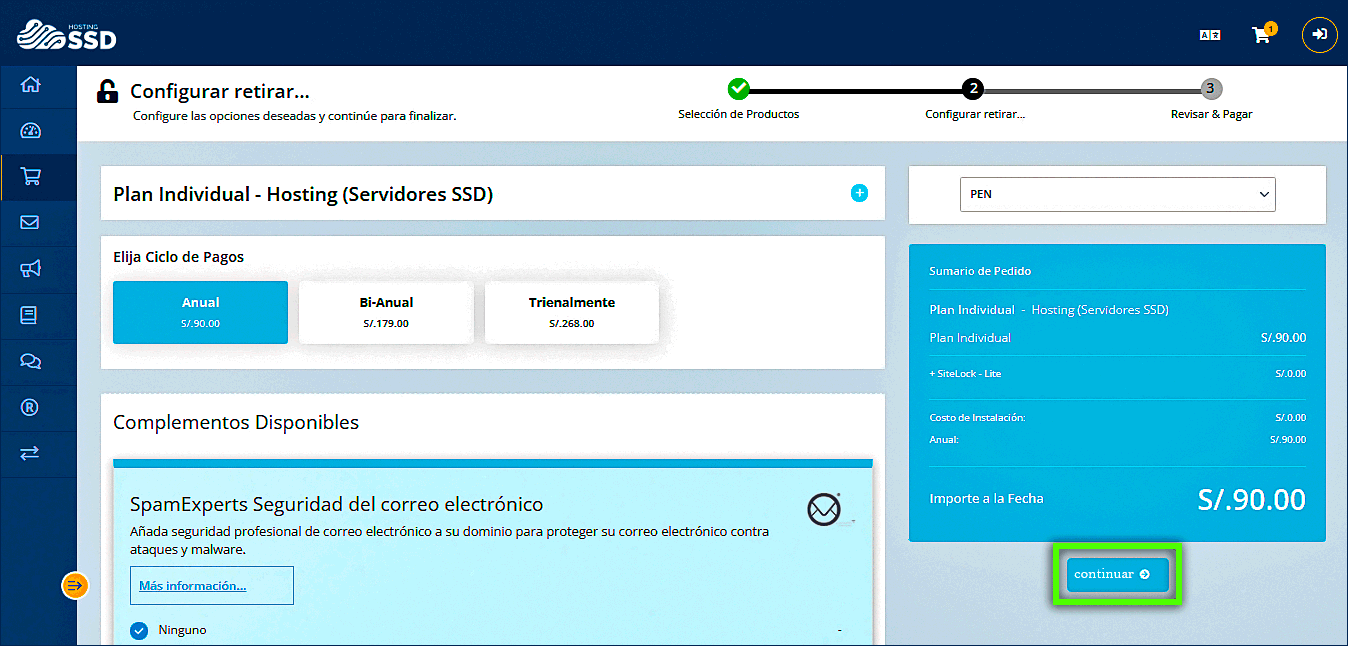The height and width of the screenshot is (646, 1348).
Task: Click the envelope email icon in sidebar
Action: click(30, 222)
